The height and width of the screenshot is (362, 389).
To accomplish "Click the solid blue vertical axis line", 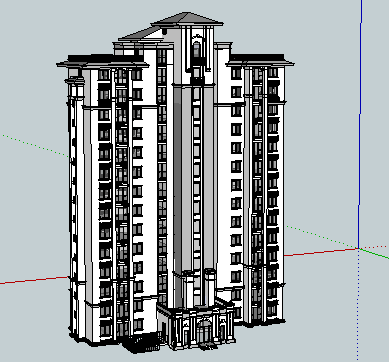I will [x=360, y=123].
